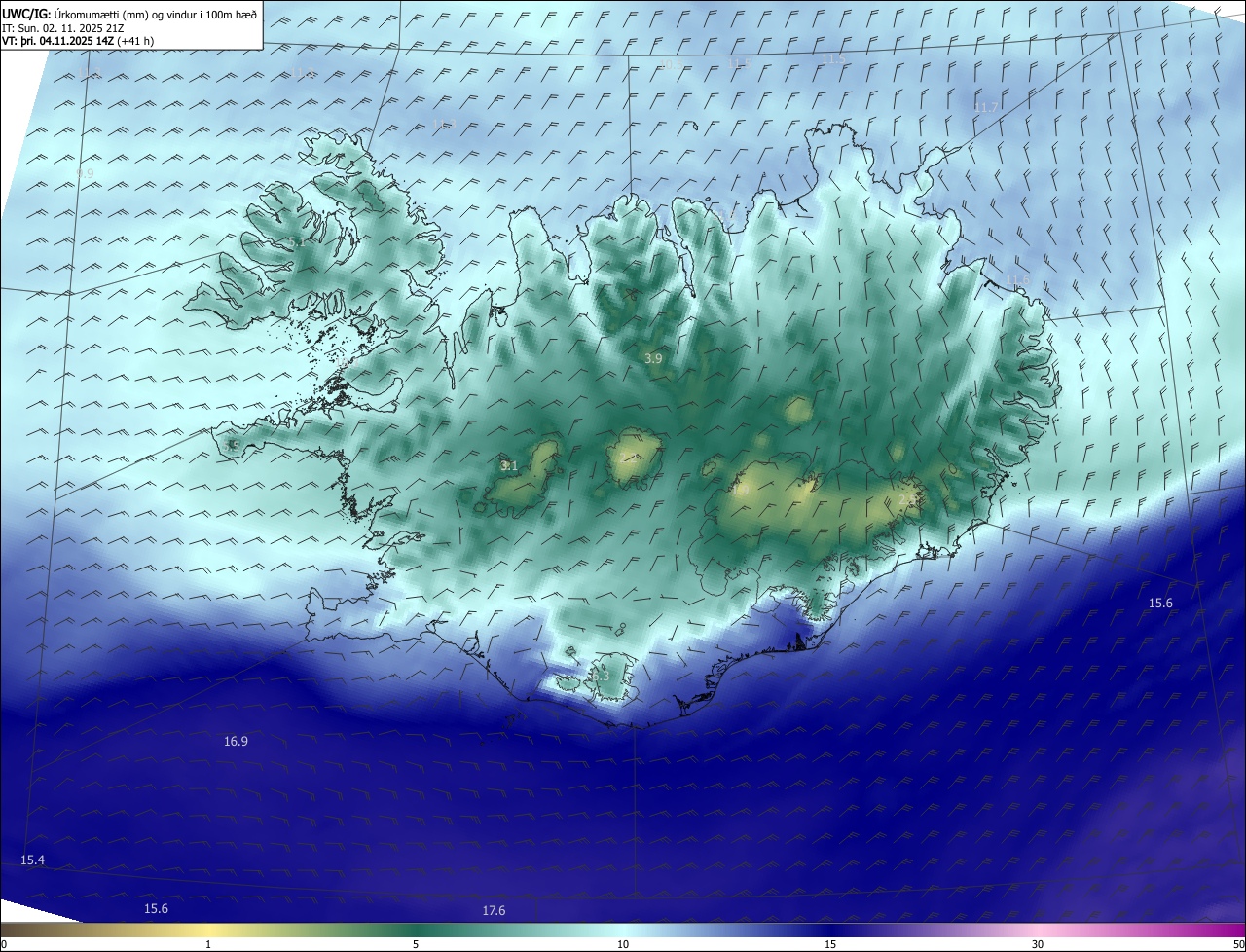Click the 15 tick on the color scale

pos(830,944)
